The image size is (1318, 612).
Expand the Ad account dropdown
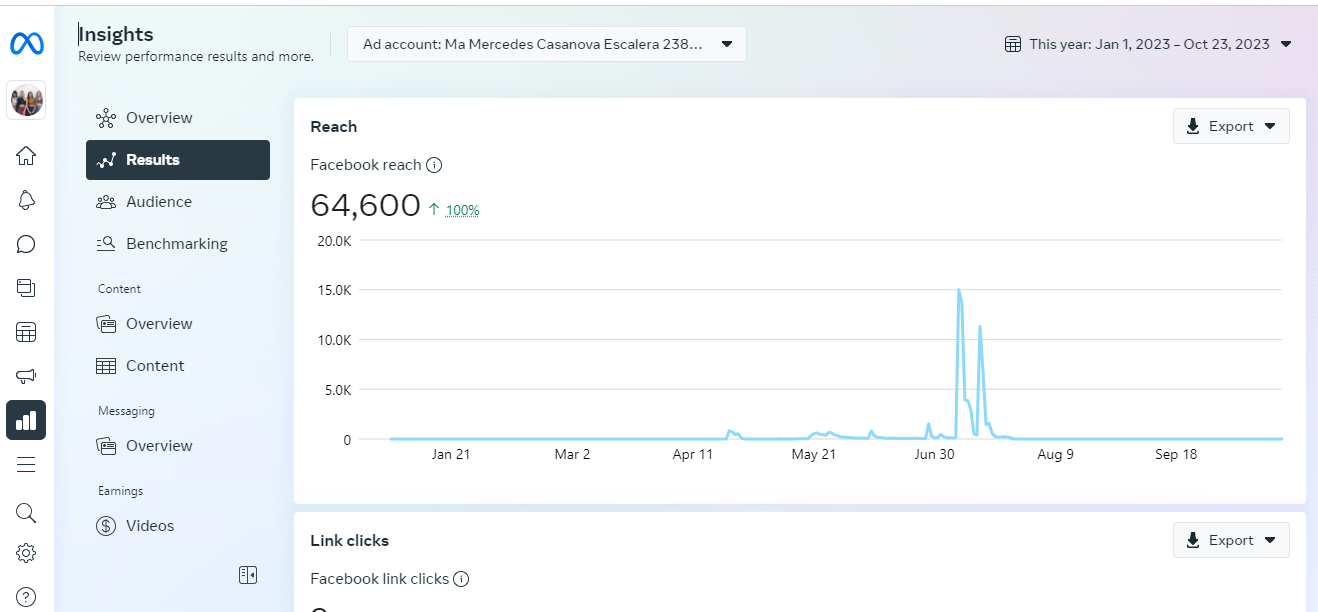click(x=546, y=44)
